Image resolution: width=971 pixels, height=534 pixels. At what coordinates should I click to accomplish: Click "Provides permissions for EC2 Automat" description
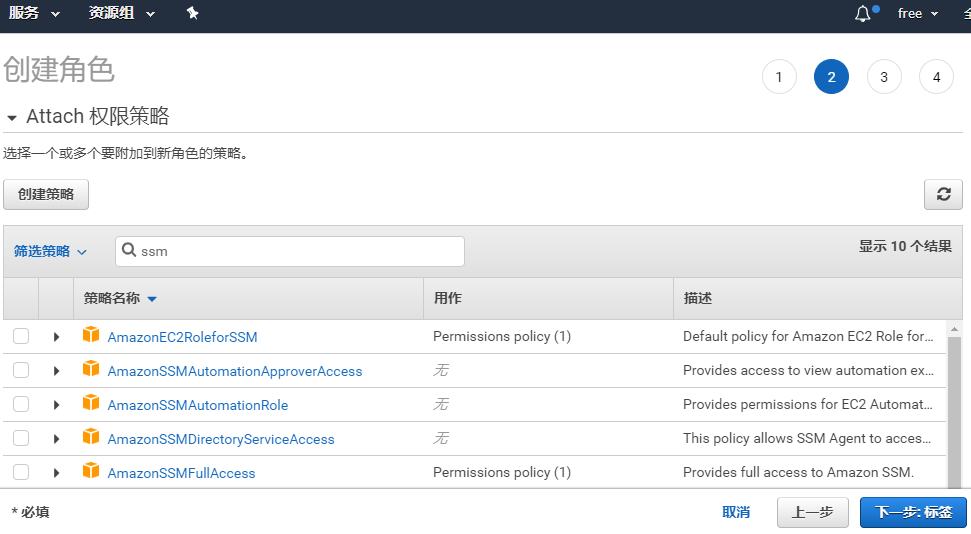click(808, 404)
